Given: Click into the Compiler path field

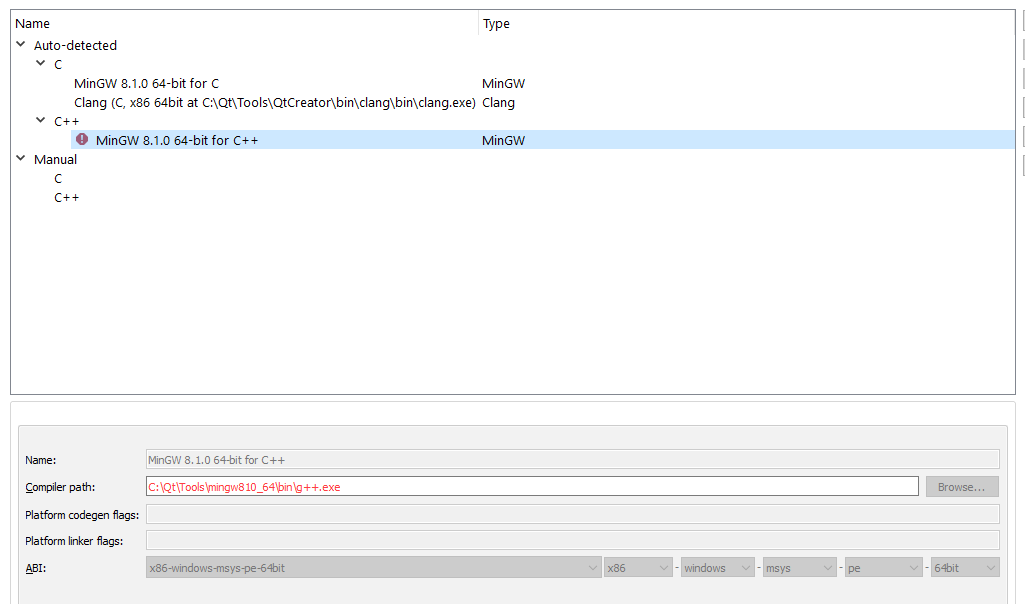Looking at the screenshot, I should (532, 487).
